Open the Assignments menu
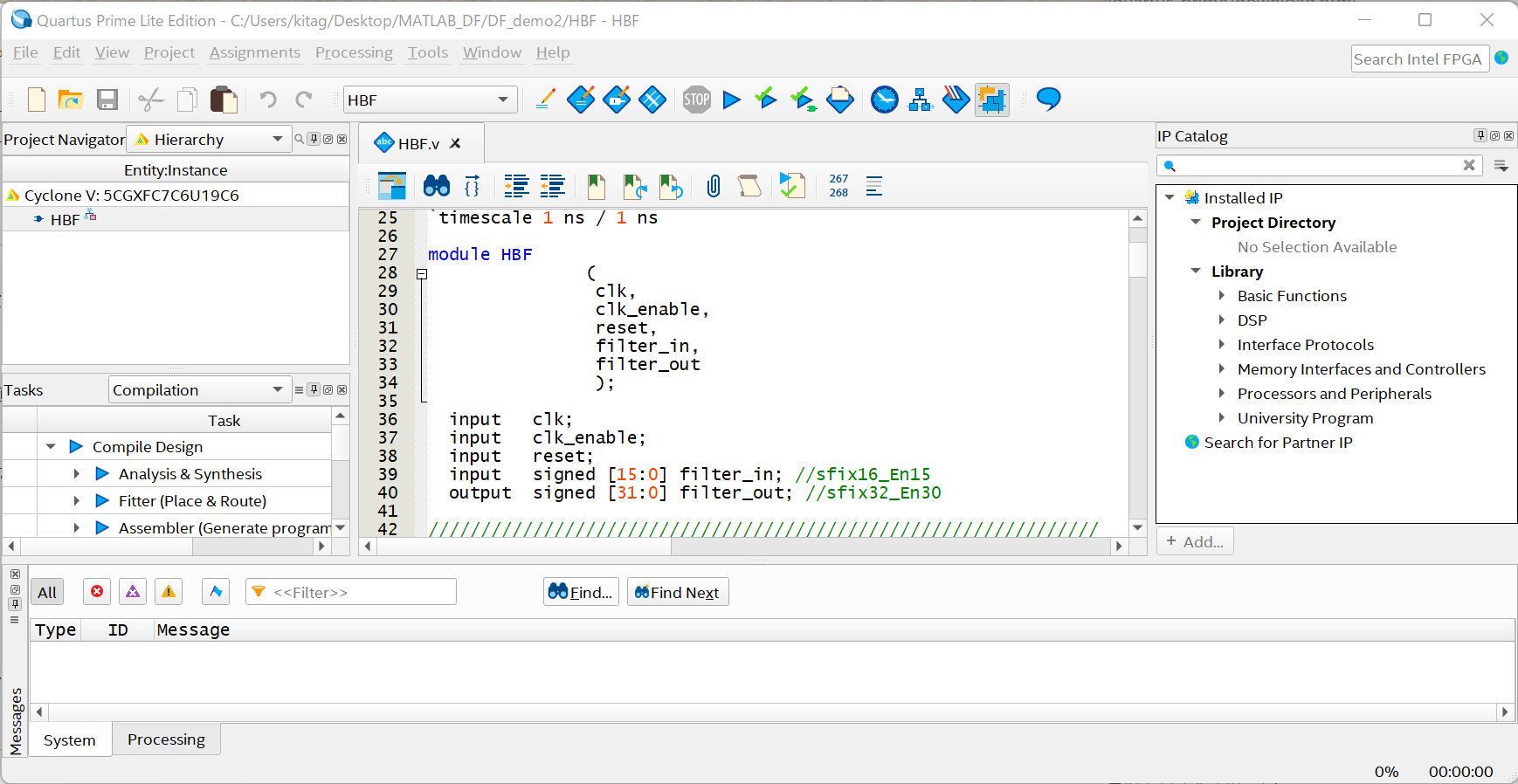The image size is (1518, 784). [254, 52]
